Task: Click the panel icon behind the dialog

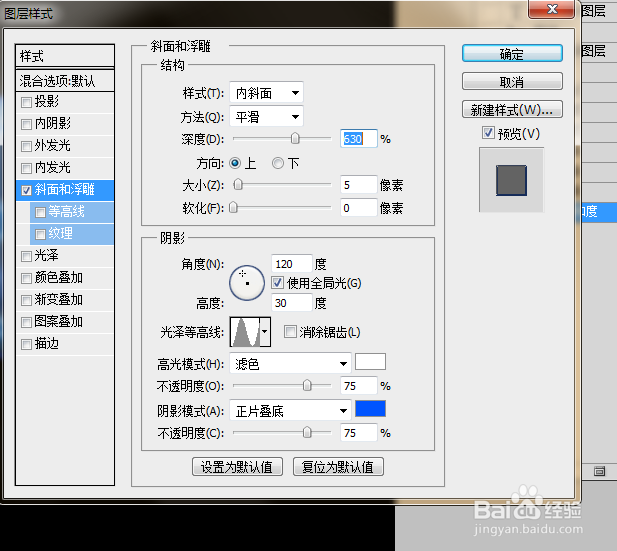Action: pyautogui.click(x=599, y=471)
